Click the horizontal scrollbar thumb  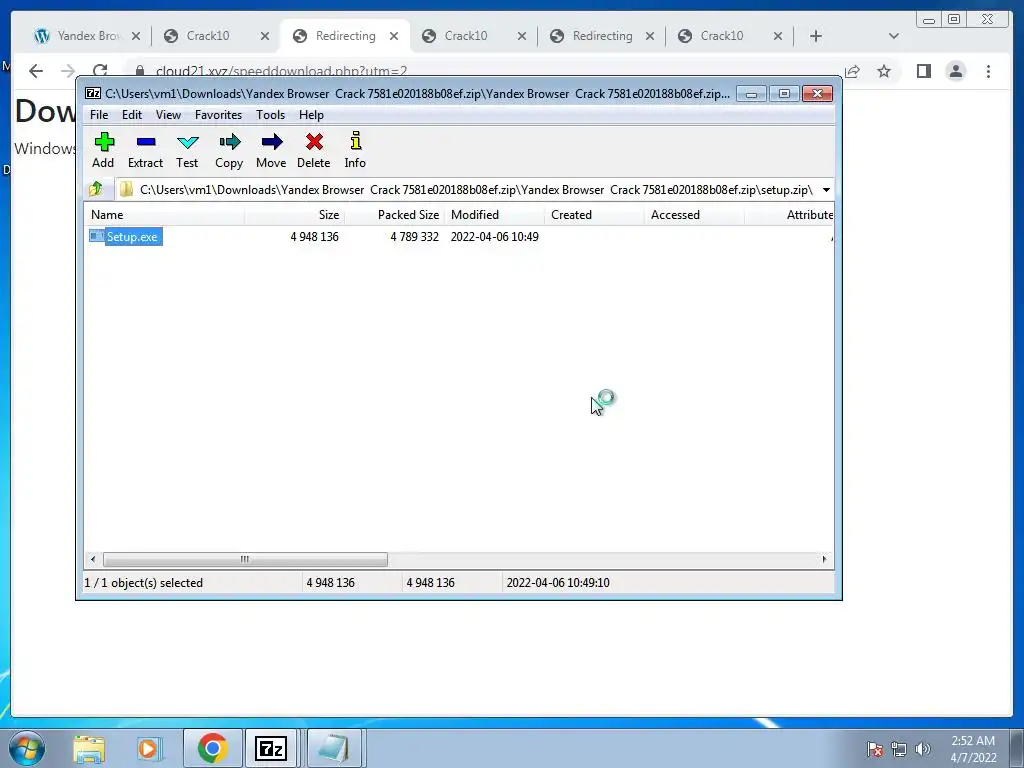[245, 559]
